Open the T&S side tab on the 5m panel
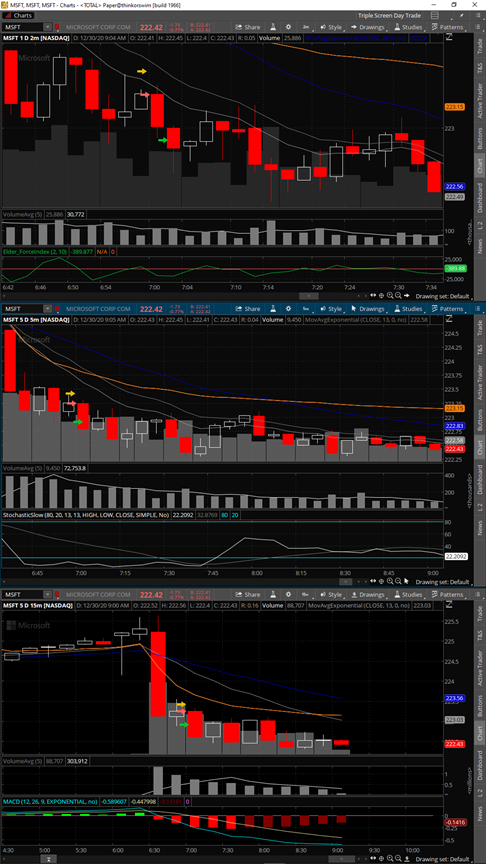Image resolution: width=486 pixels, height=864 pixels. [478, 350]
